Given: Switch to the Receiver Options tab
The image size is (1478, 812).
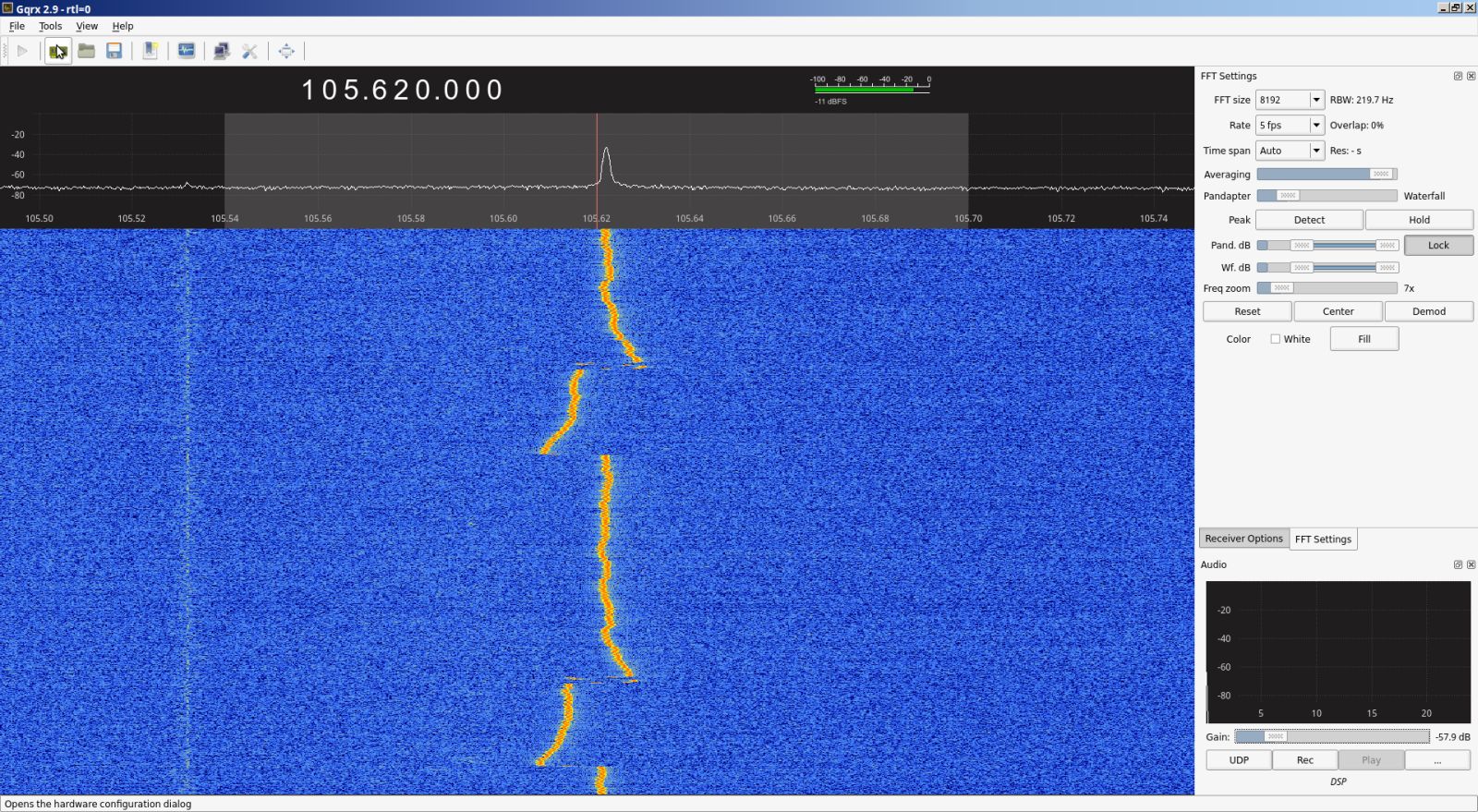Looking at the screenshot, I should [x=1243, y=539].
